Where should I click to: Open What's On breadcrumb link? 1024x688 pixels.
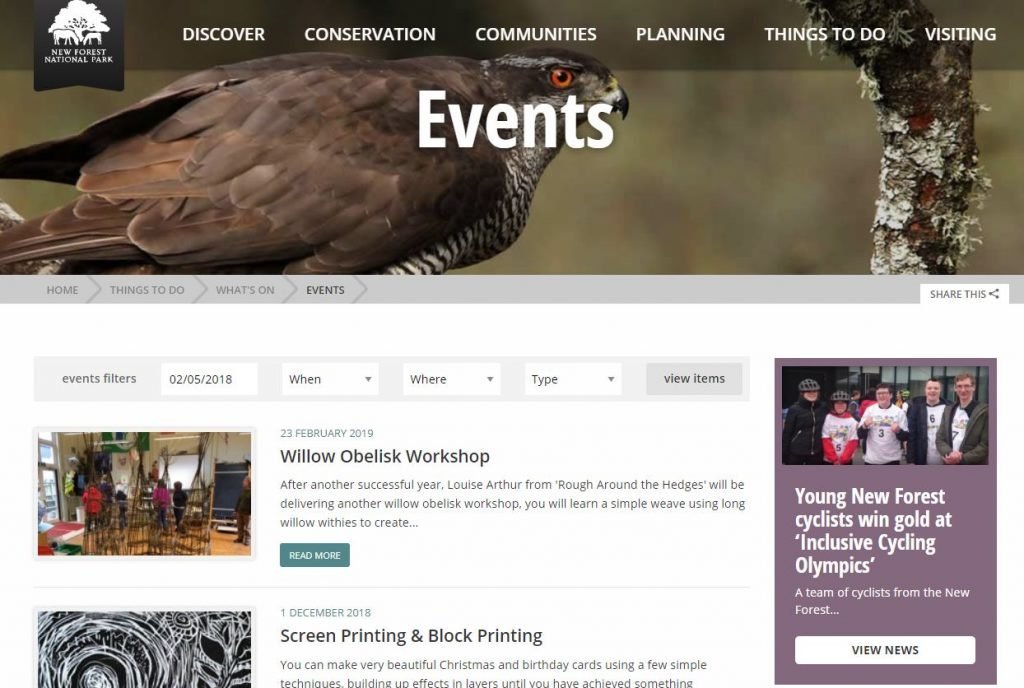click(x=245, y=290)
